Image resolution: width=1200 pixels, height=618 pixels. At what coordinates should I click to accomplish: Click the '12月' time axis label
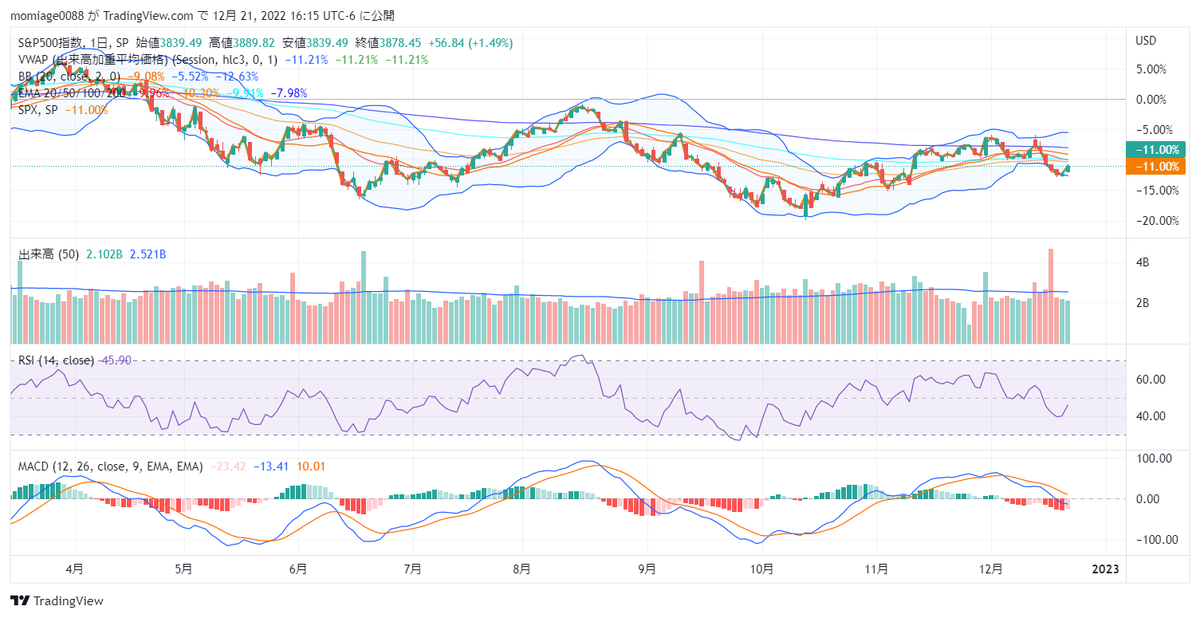[x=992, y=568]
